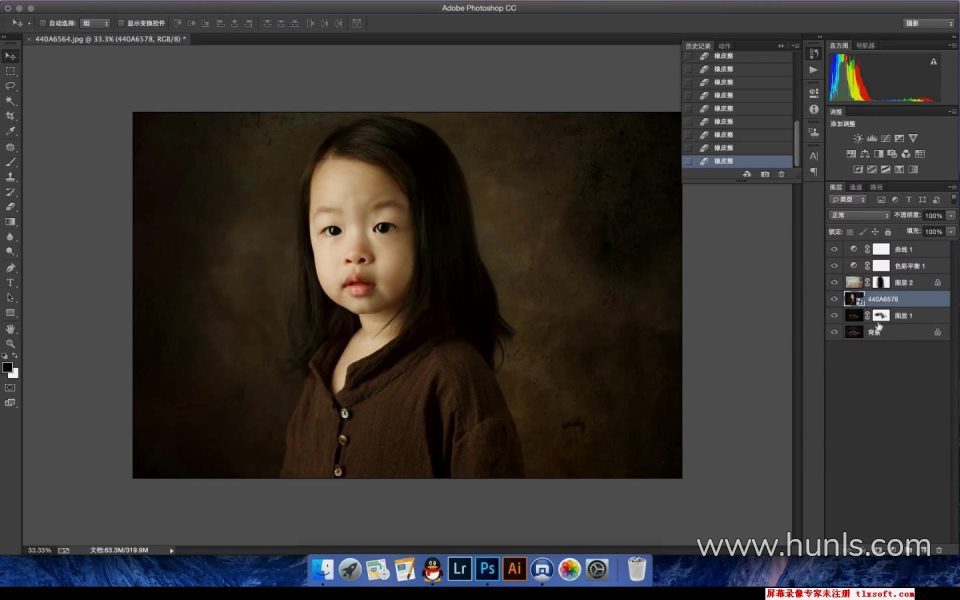
Task: Select the Lasso tool
Action: click(11, 86)
